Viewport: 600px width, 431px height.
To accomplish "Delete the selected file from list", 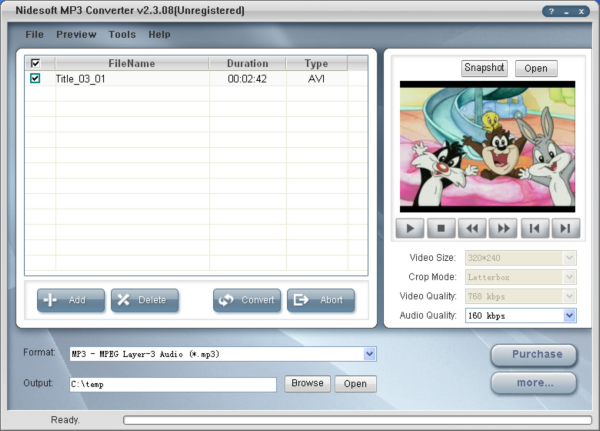I will [x=144, y=300].
